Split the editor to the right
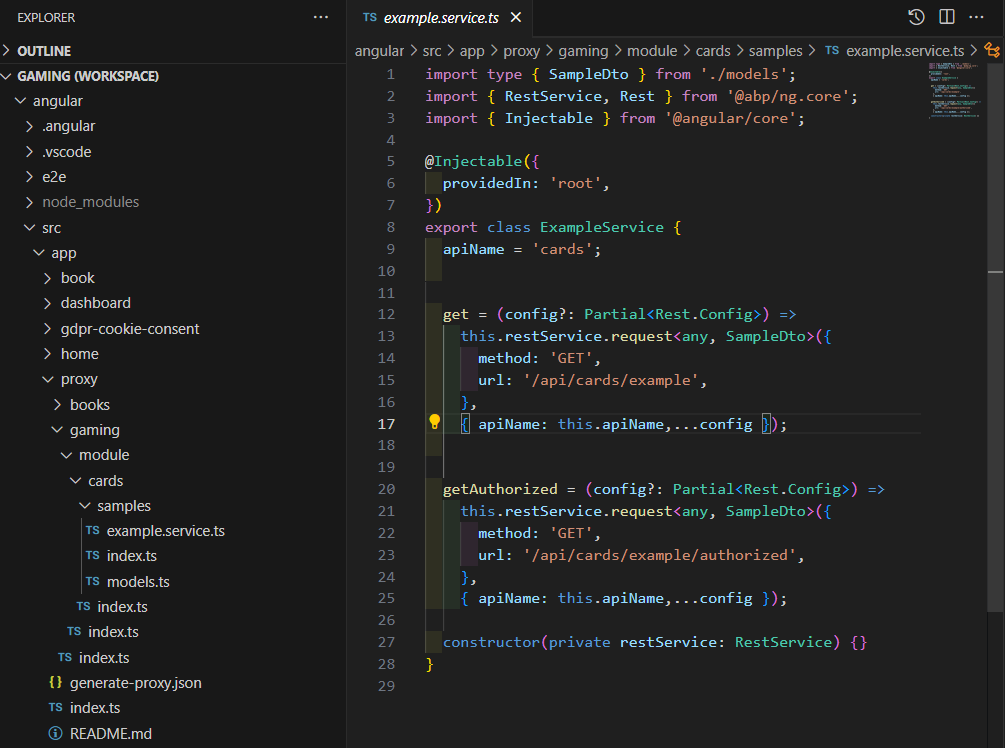Screen dimensions: 1005x748 coord(946,17)
